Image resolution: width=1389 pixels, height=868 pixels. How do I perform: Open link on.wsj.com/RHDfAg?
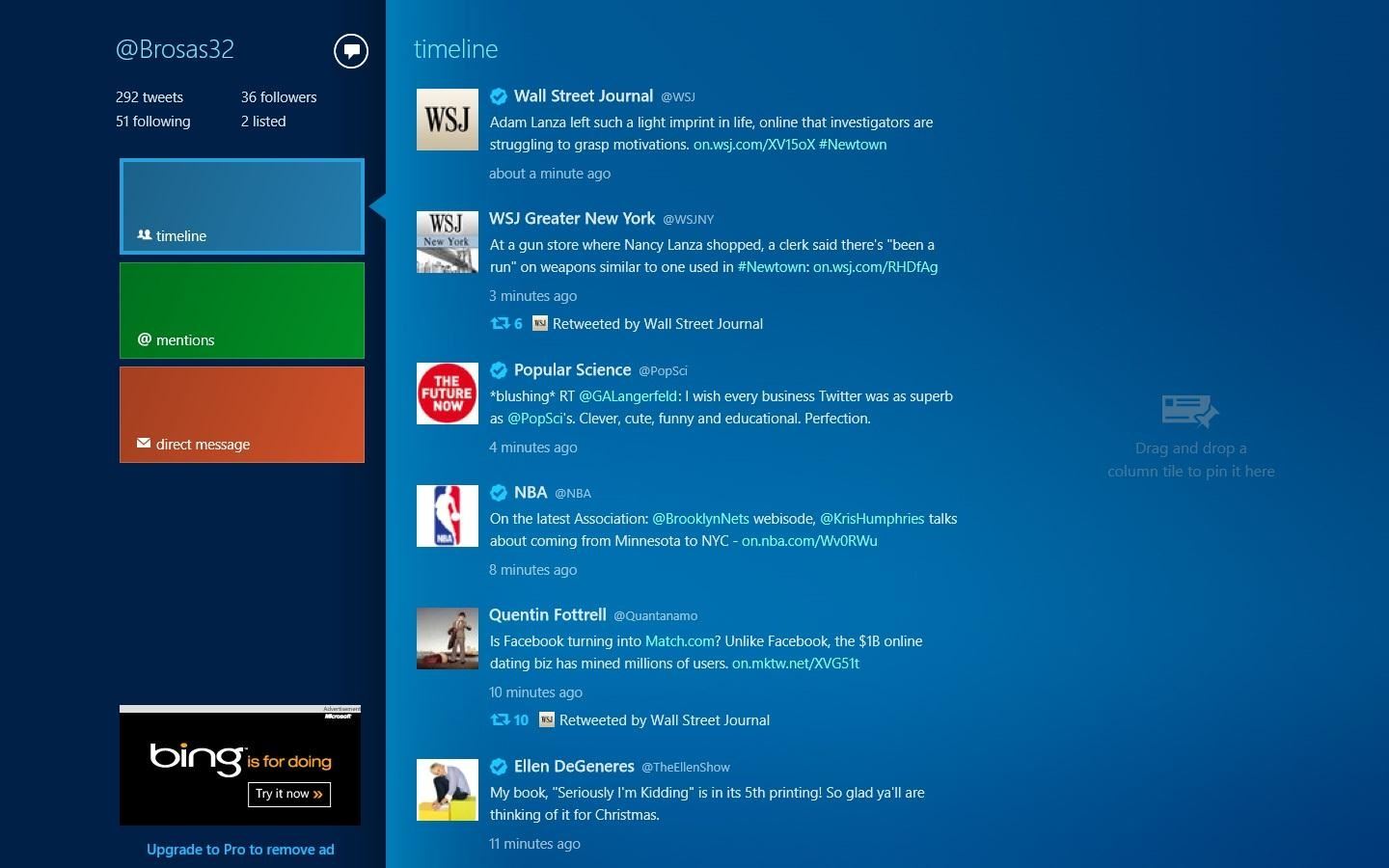tap(875, 267)
